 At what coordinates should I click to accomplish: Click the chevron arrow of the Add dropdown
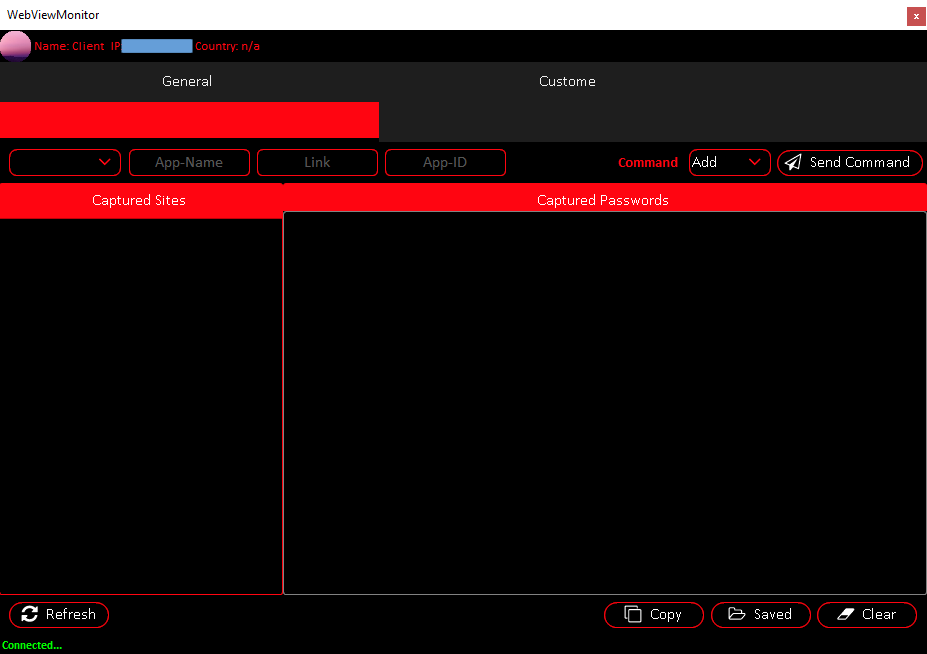click(x=755, y=162)
